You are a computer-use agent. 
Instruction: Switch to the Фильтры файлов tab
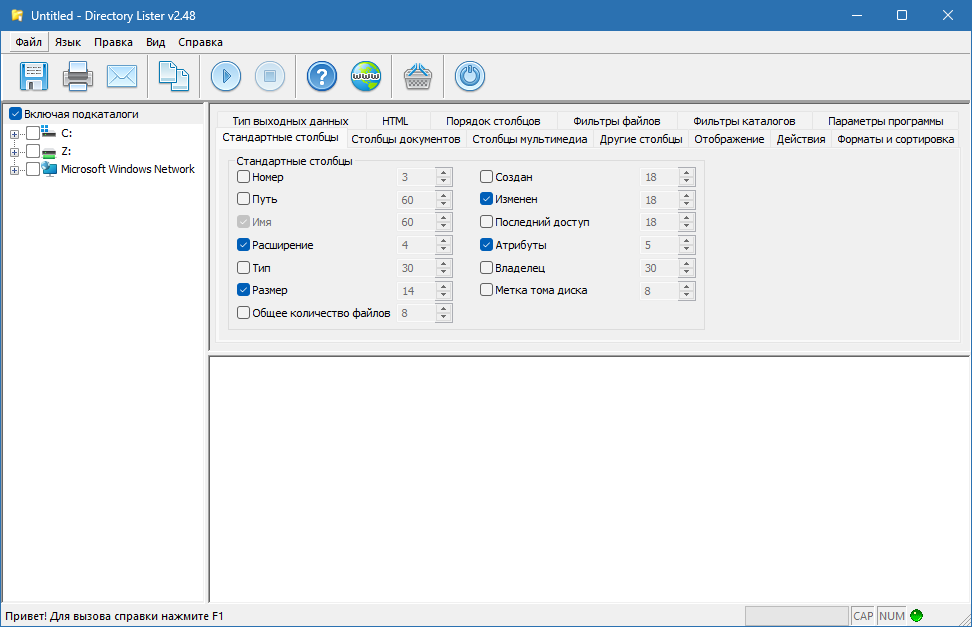(616, 121)
